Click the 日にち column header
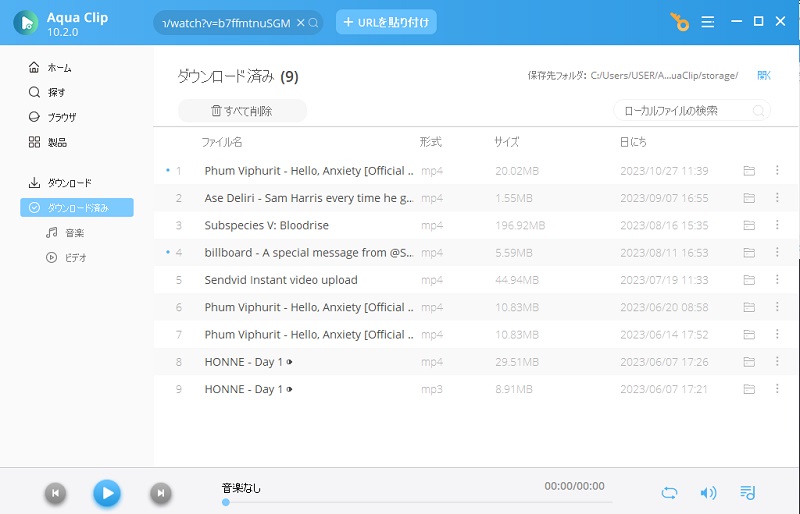The height and width of the screenshot is (514, 800). 633,142
